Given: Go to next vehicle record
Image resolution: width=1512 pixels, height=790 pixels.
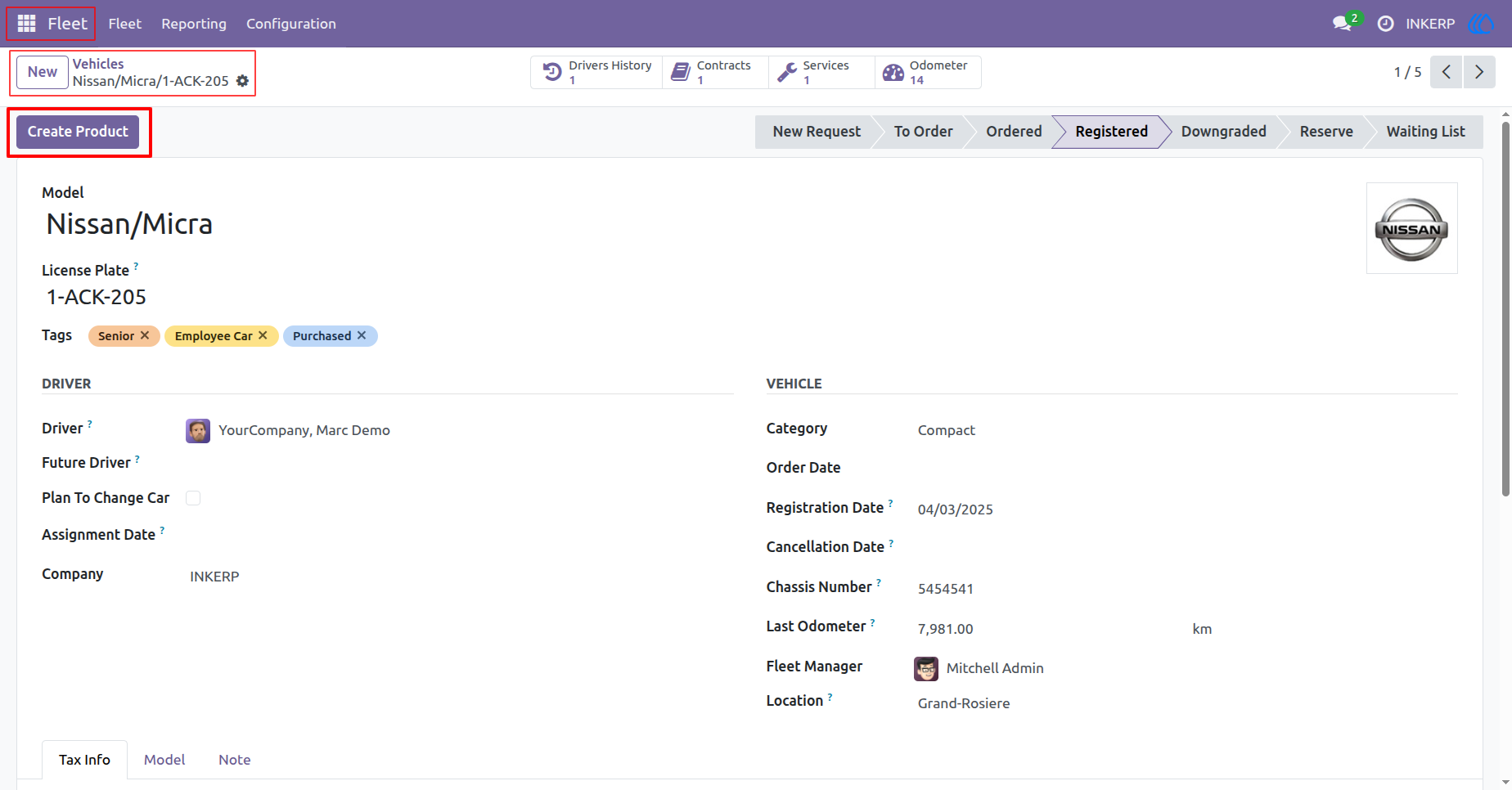Looking at the screenshot, I should pyautogui.click(x=1479, y=72).
